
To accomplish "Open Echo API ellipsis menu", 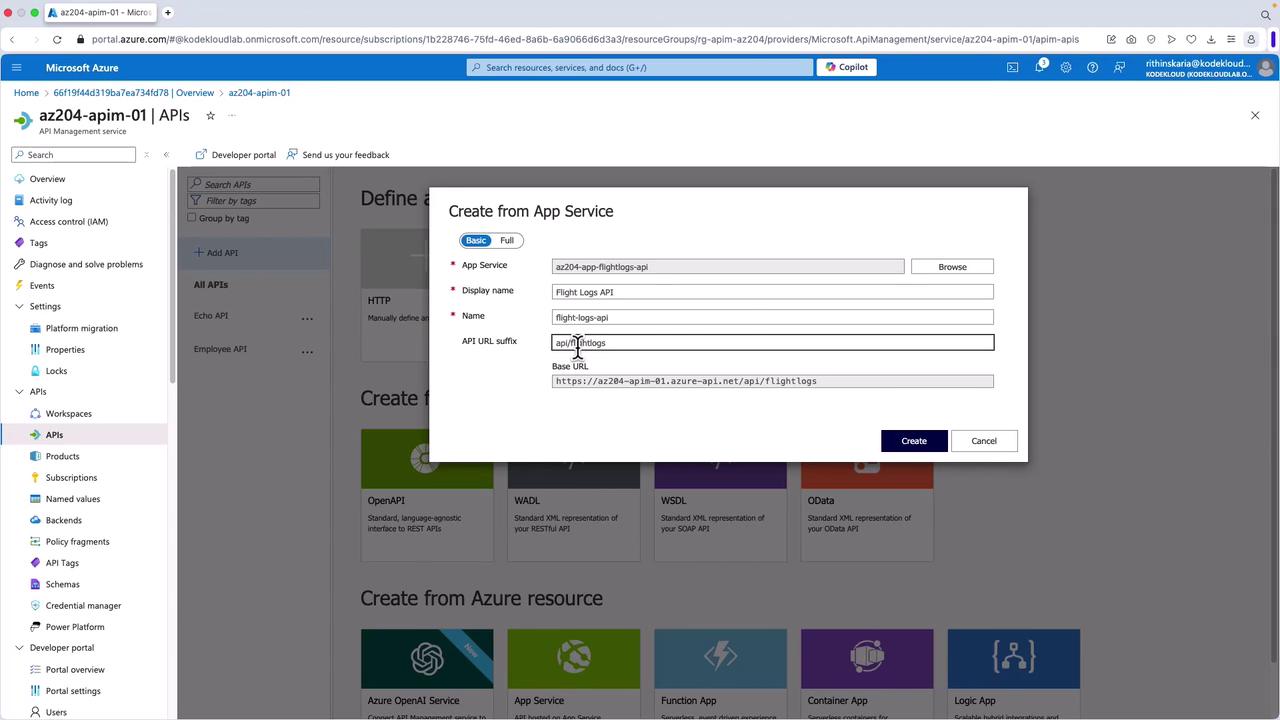I will click(x=307, y=318).
